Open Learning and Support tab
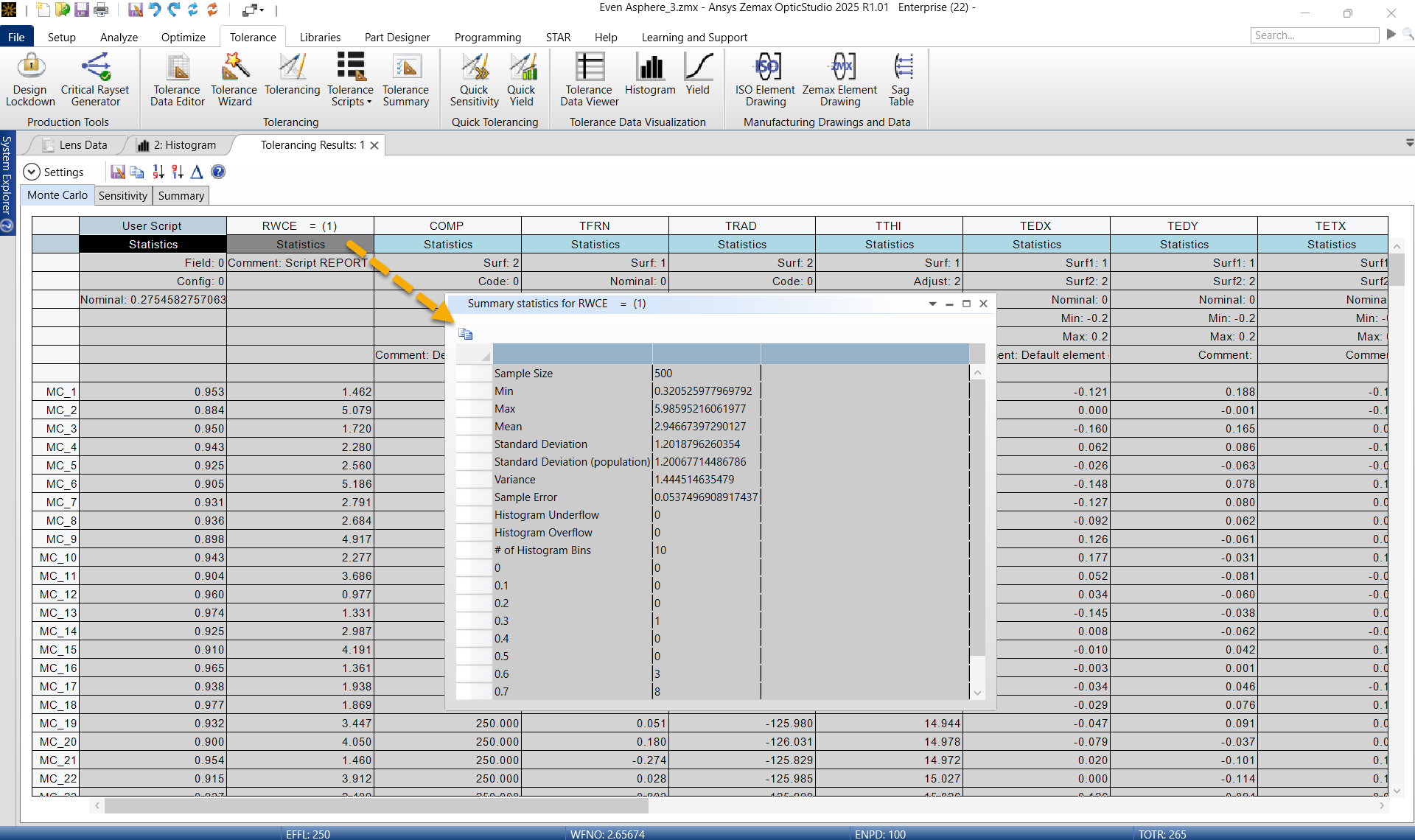The height and width of the screenshot is (840, 1415). coord(694,37)
